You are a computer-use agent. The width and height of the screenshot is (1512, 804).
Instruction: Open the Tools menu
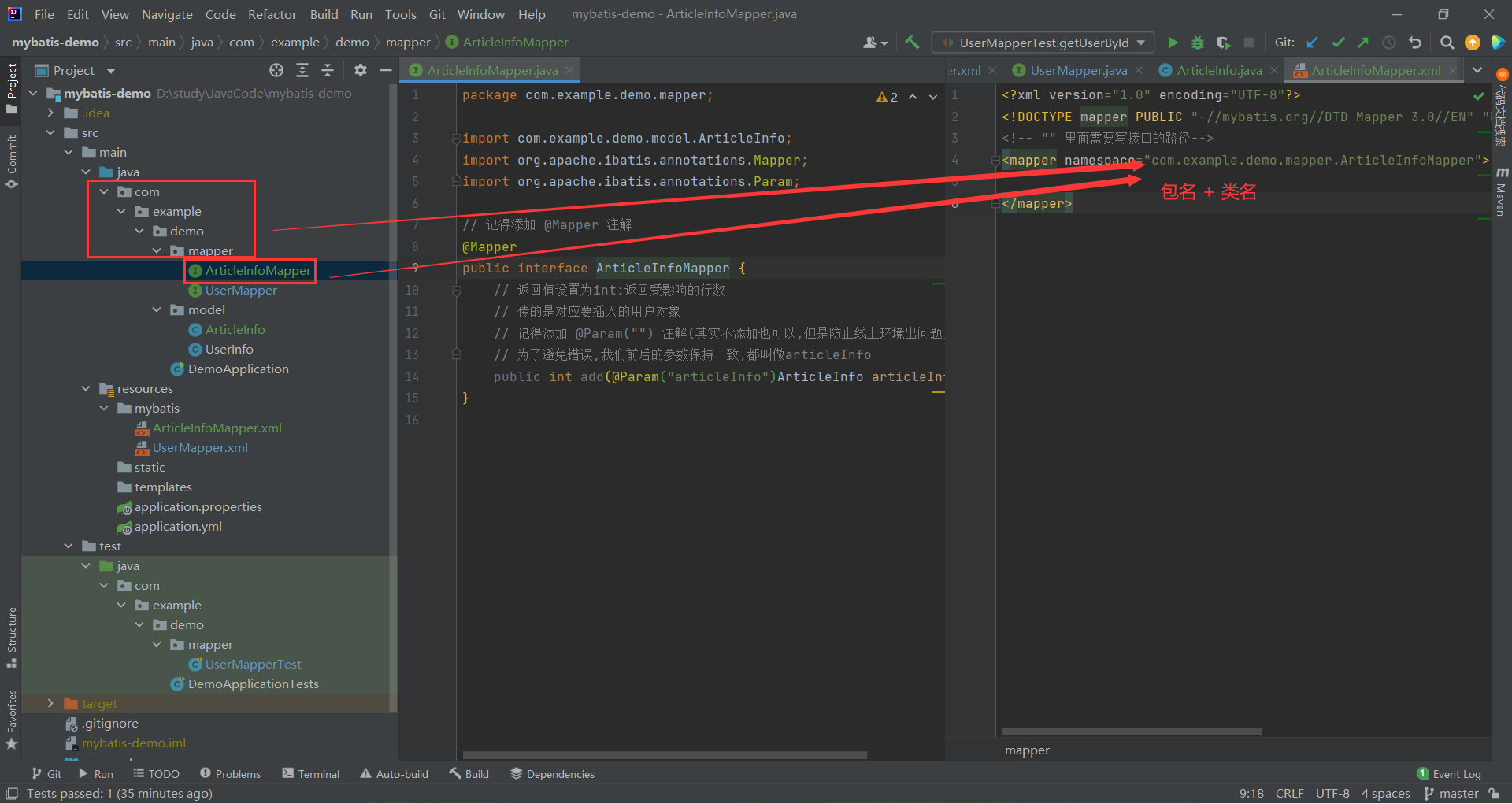click(x=400, y=14)
